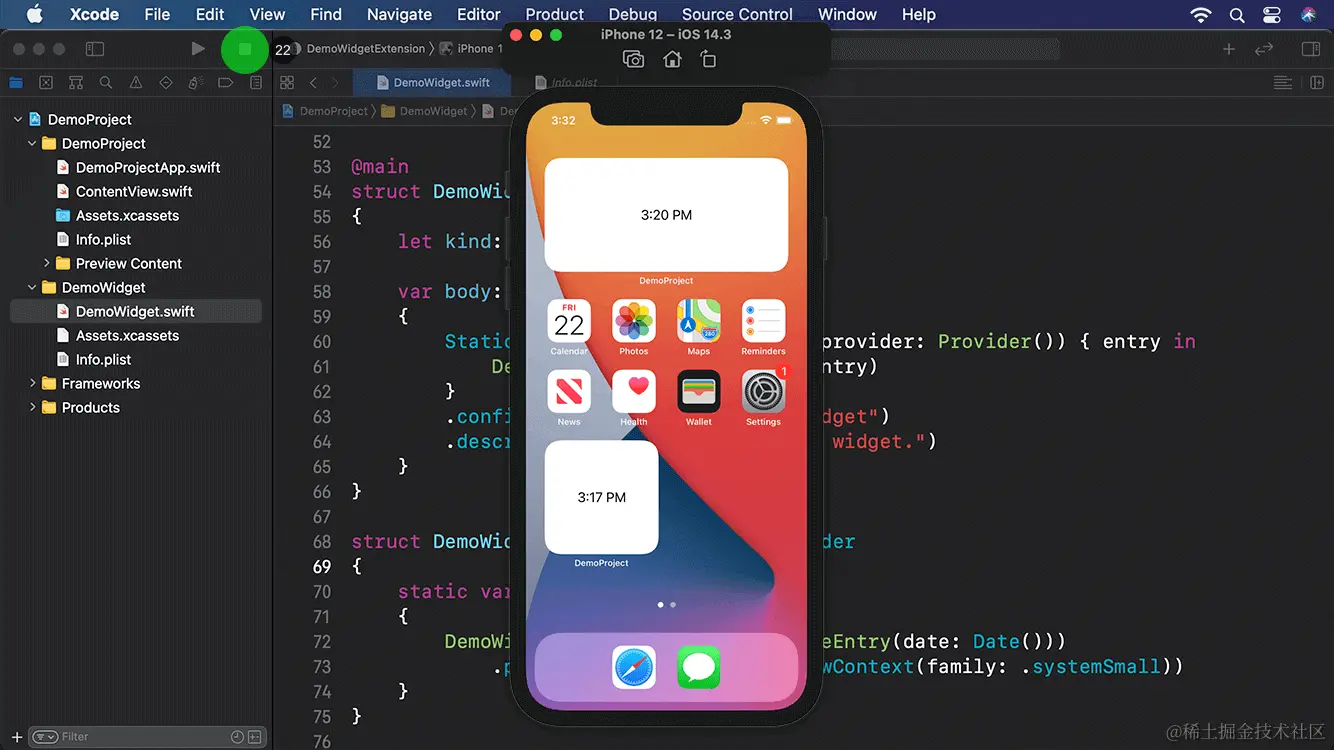1334x750 pixels.
Task: Open Settings app in simulator
Action: pos(763,392)
